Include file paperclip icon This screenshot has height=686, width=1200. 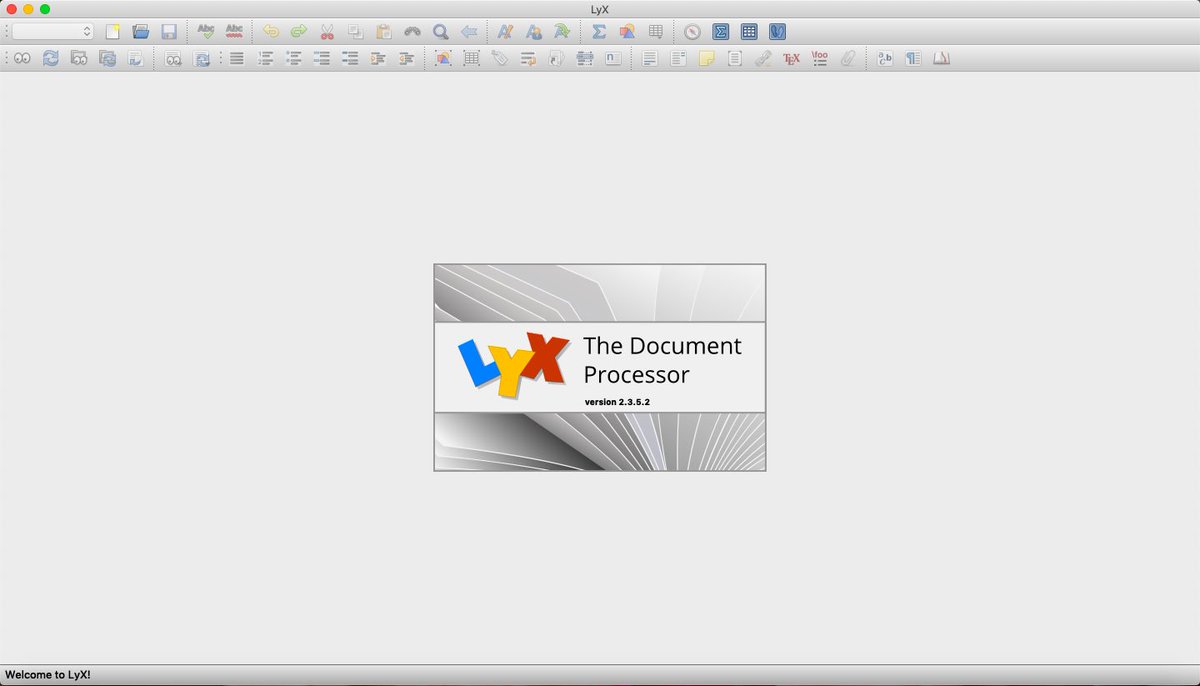pyautogui.click(x=848, y=59)
